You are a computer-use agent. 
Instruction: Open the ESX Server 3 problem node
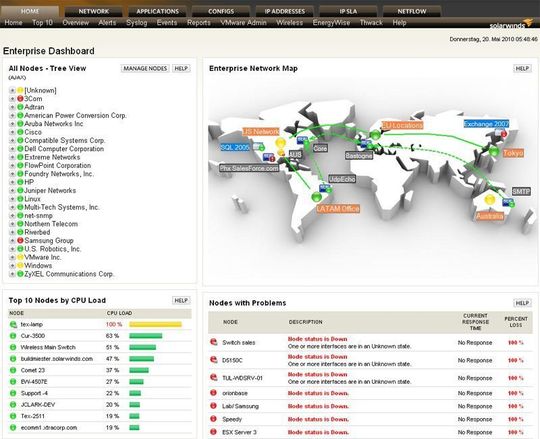click(x=239, y=432)
